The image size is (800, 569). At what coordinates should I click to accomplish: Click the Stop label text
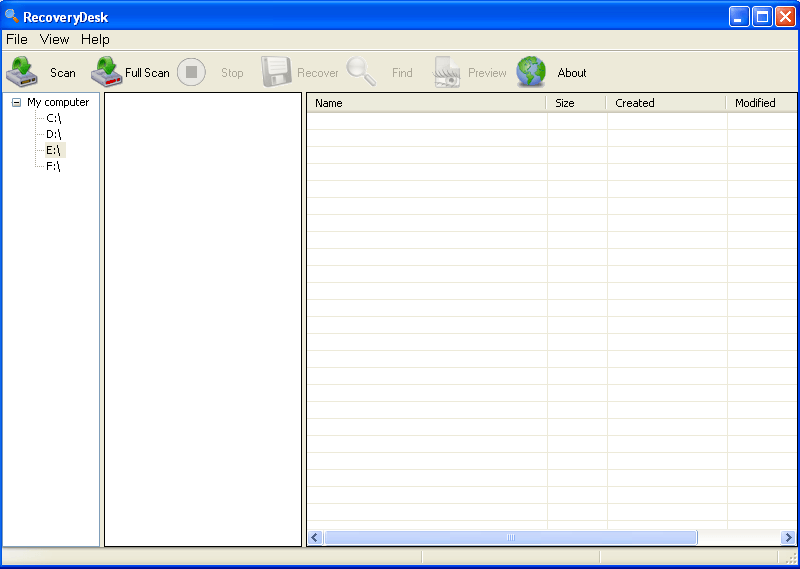click(x=232, y=73)
